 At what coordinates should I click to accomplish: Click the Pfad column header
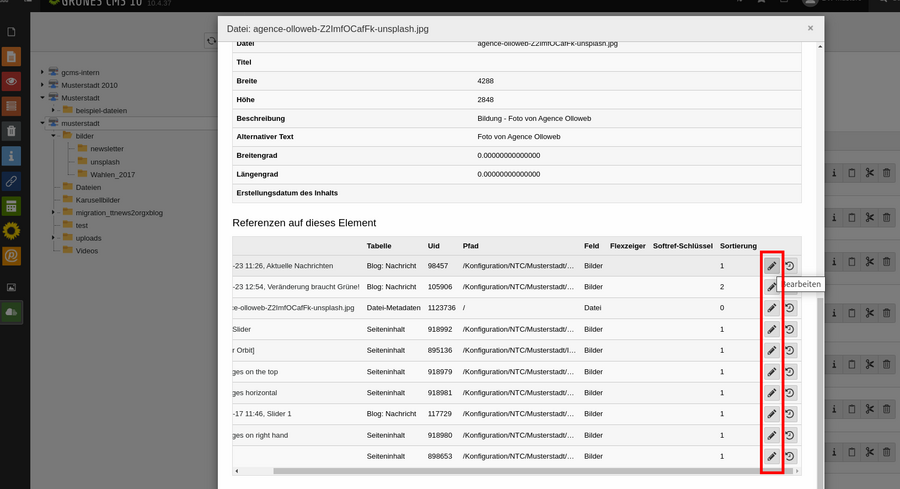point(470,246)
